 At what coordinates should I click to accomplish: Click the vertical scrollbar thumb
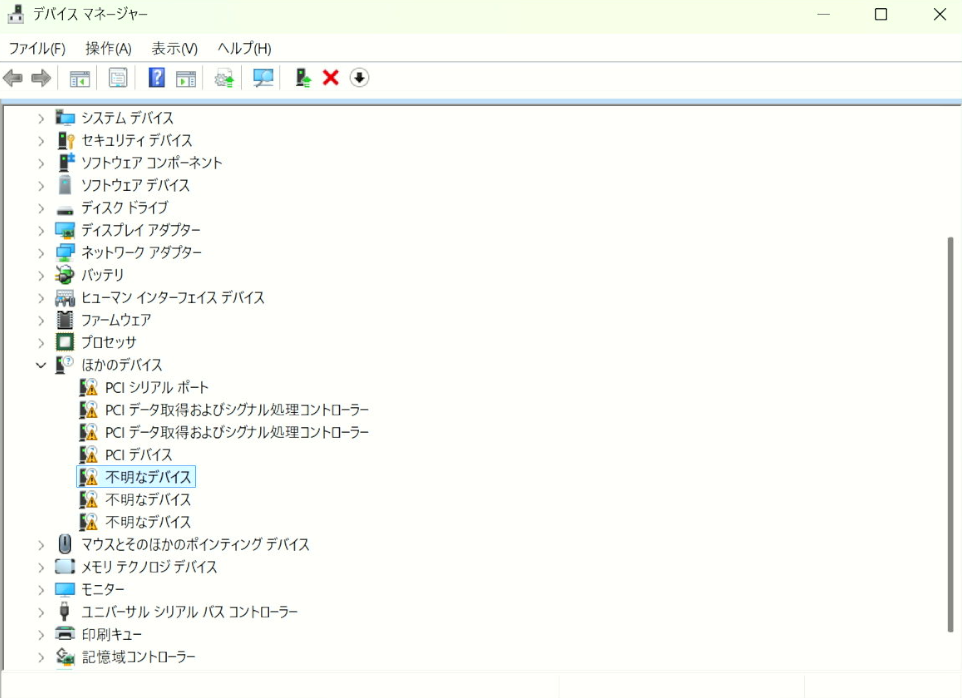click(950, 434)
